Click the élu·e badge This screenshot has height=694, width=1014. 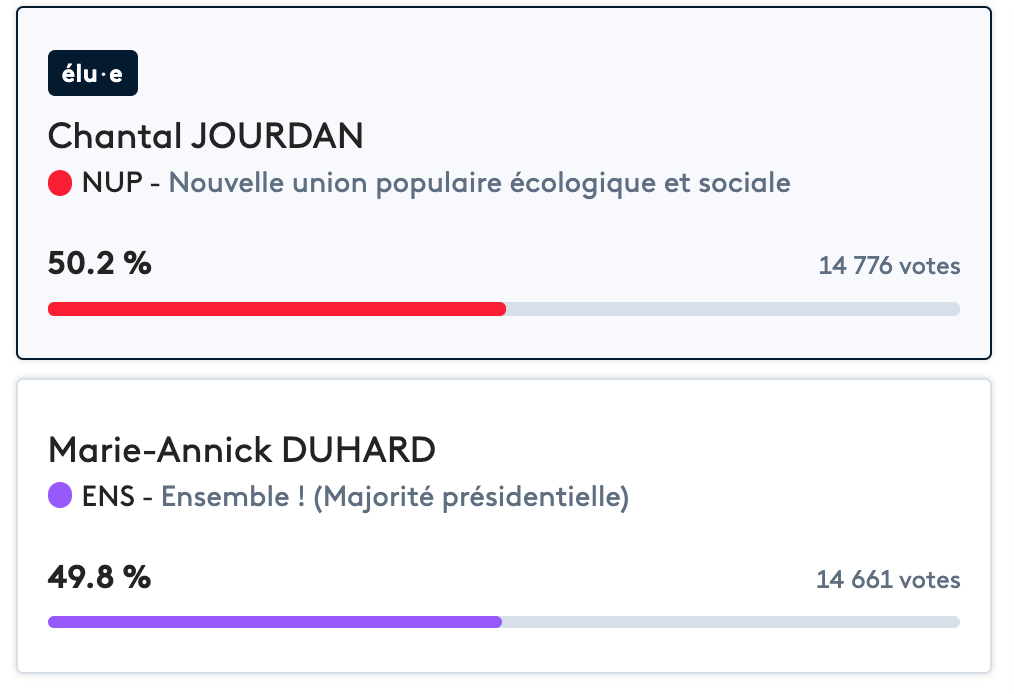[x=93, y=73]
